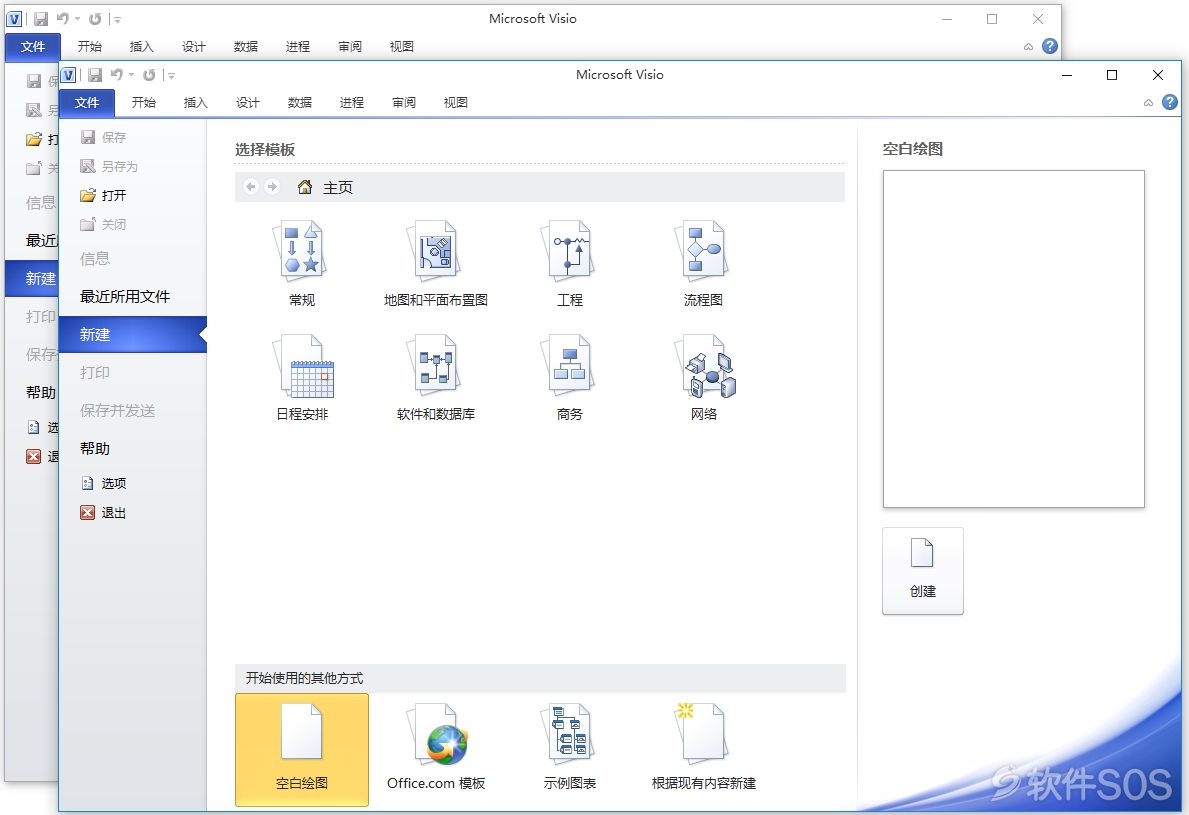Open the 商务 template category
This screenshot has height=815, width=1189.
tap(569, 377)
